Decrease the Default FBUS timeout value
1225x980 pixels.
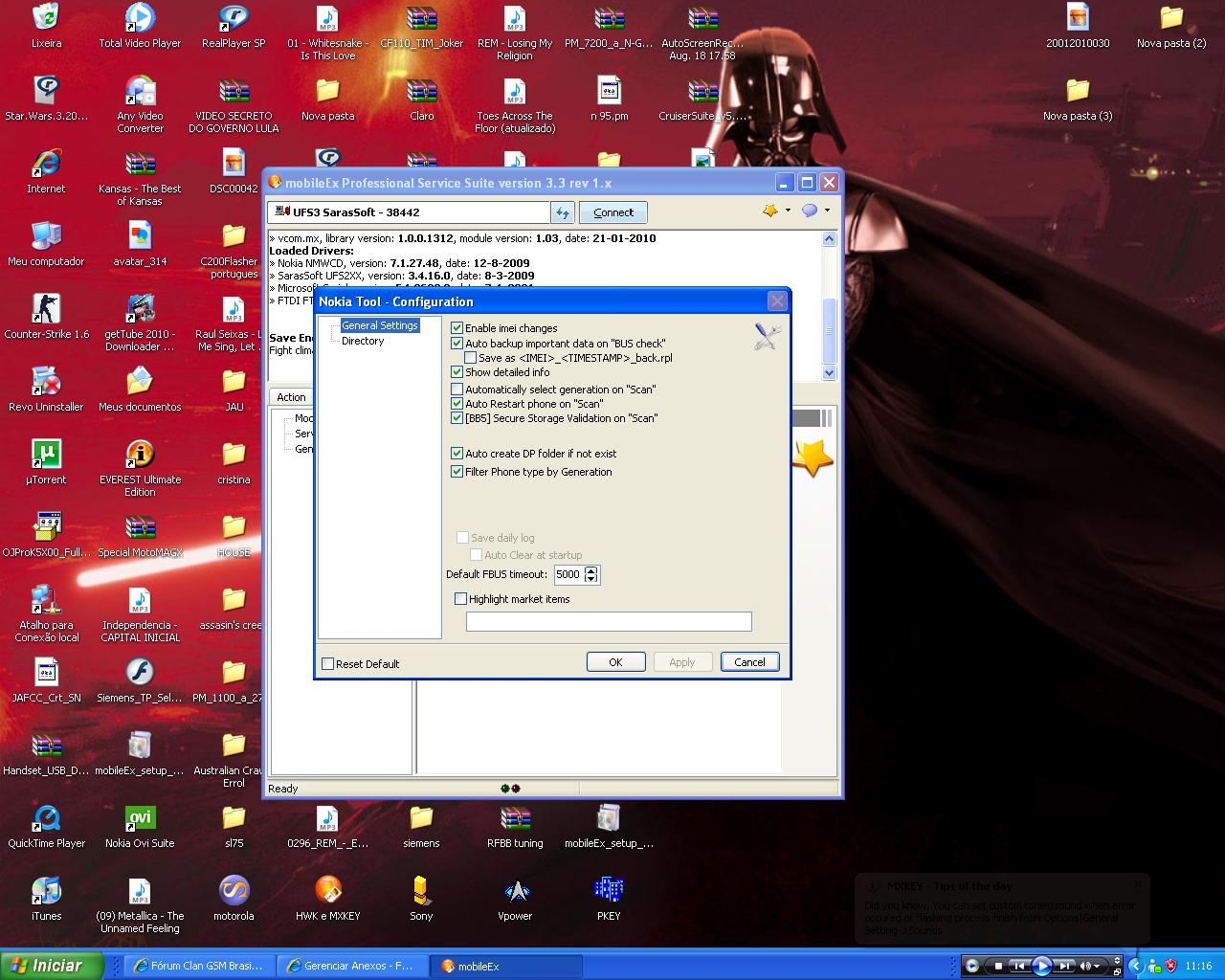coord(591,579)
